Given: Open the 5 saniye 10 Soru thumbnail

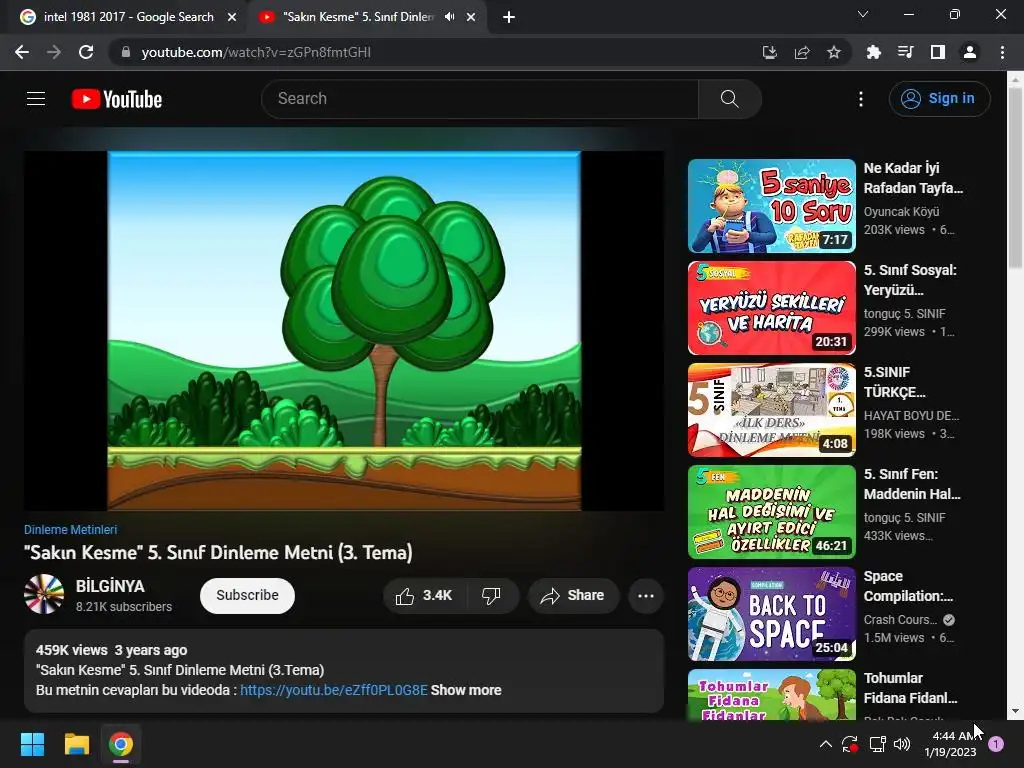Looking at the screenshot, I should [x=771, y=206].
